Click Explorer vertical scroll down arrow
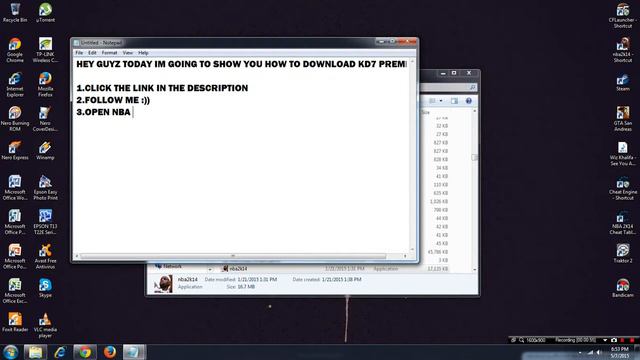 (x=474, y=269)
